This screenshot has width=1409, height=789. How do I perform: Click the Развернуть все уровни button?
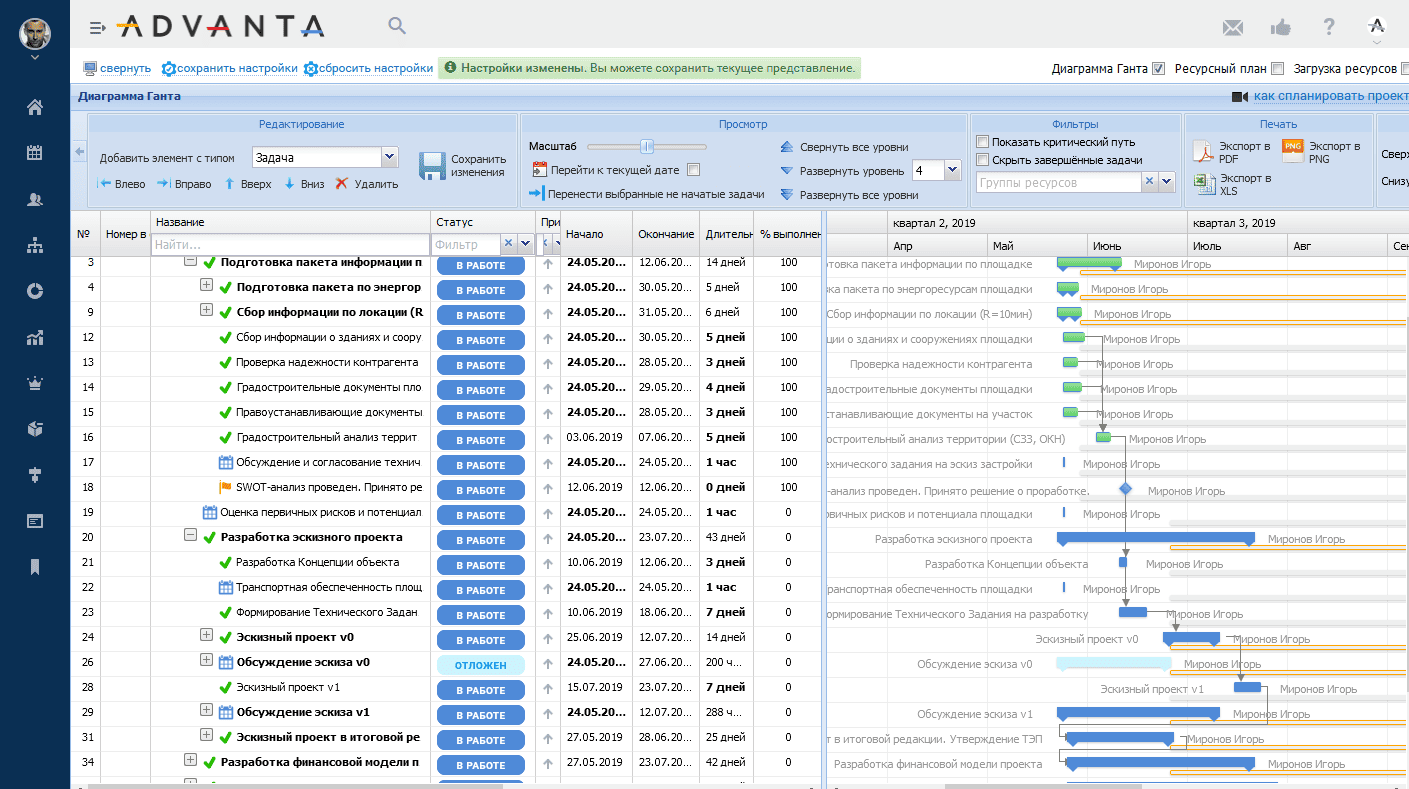pos(858,195)
